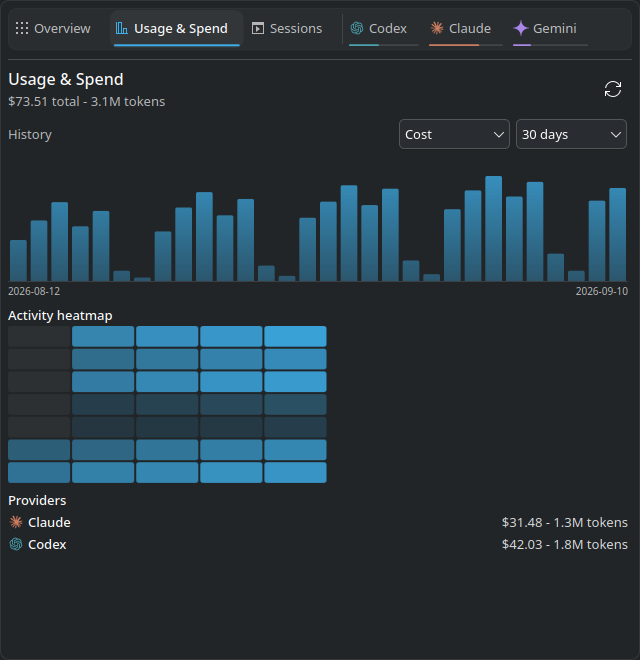Click the last history bar above 2026-09-10
Viewport: 640px width, 660px height.
click(617, 234)
